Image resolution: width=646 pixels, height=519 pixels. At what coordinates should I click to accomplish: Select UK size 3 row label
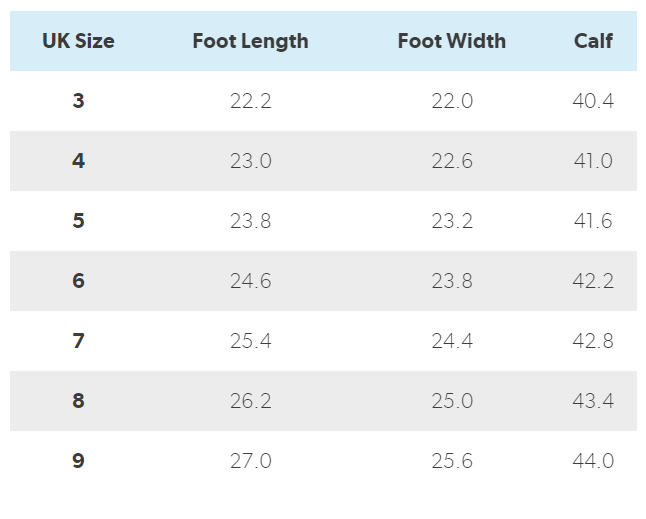point(78,101)
